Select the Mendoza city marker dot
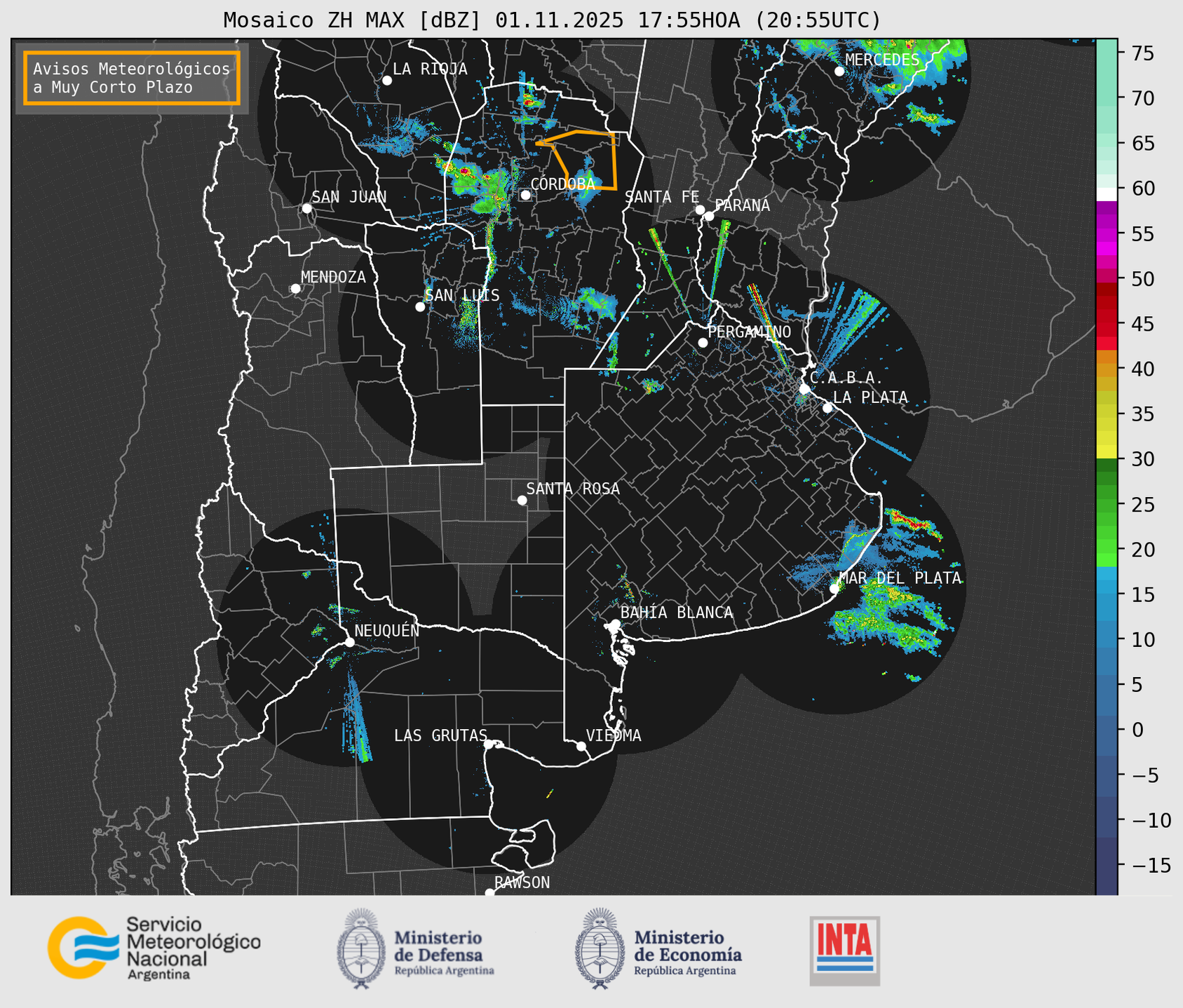Image resolution: width=1183 pixels, height=1008 pixels. (x=295, y=289)
